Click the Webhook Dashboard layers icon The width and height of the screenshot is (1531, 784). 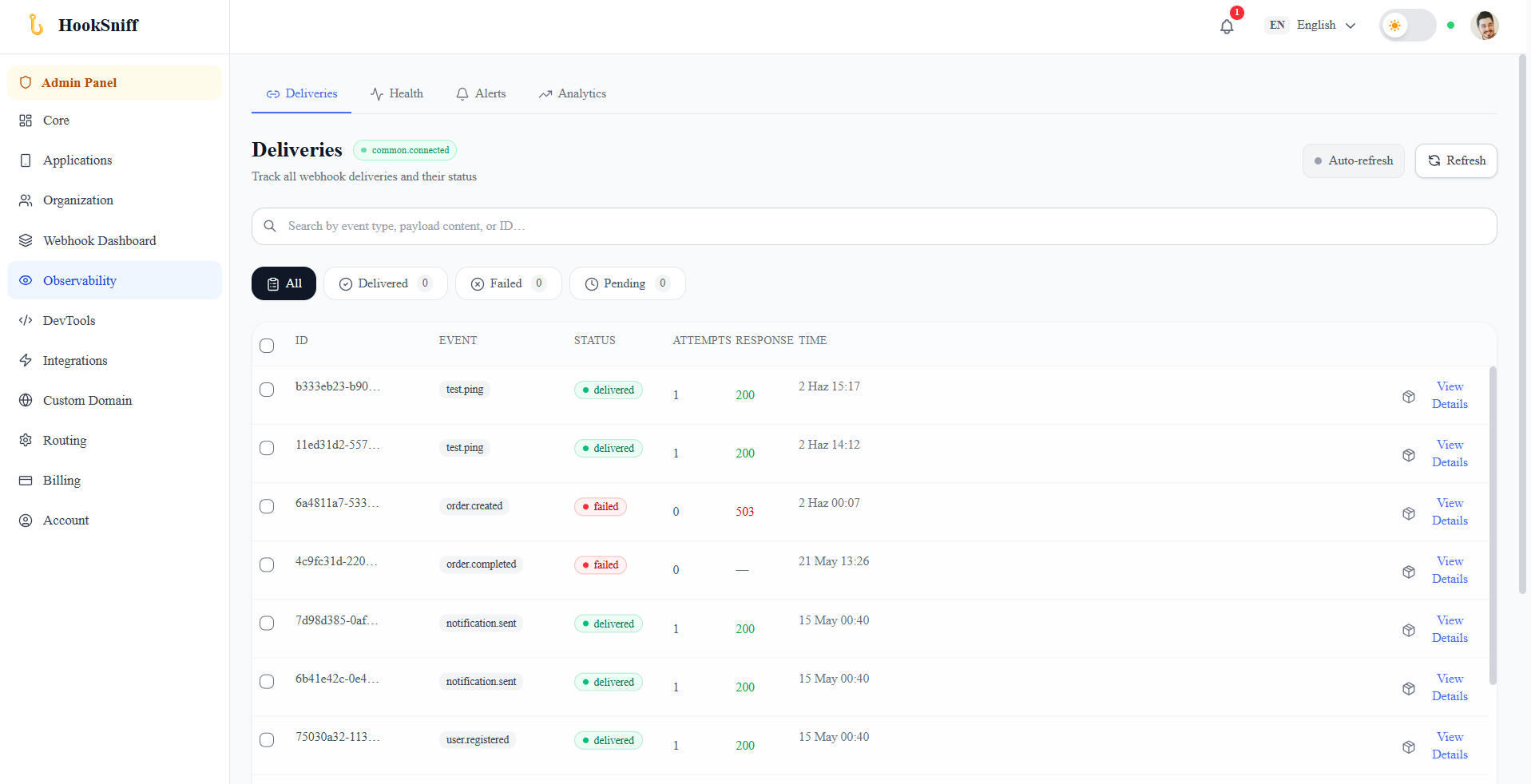point(26,240)
